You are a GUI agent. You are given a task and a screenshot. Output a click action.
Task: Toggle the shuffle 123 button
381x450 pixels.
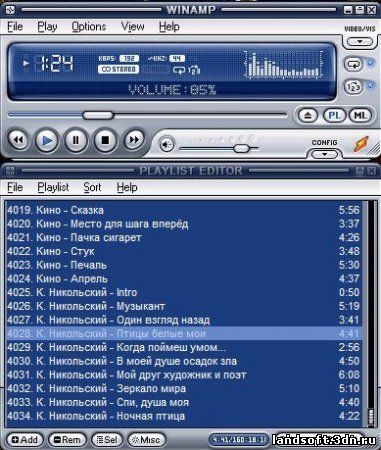click(x=353, y=87)
